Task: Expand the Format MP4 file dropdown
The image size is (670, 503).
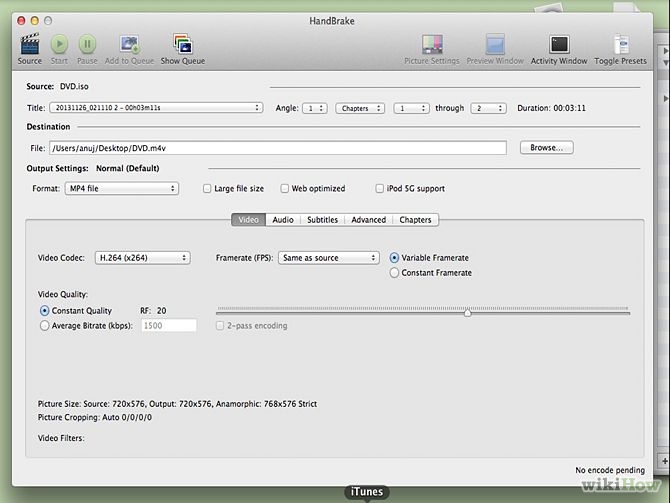Action: click(x=120, y=188)
